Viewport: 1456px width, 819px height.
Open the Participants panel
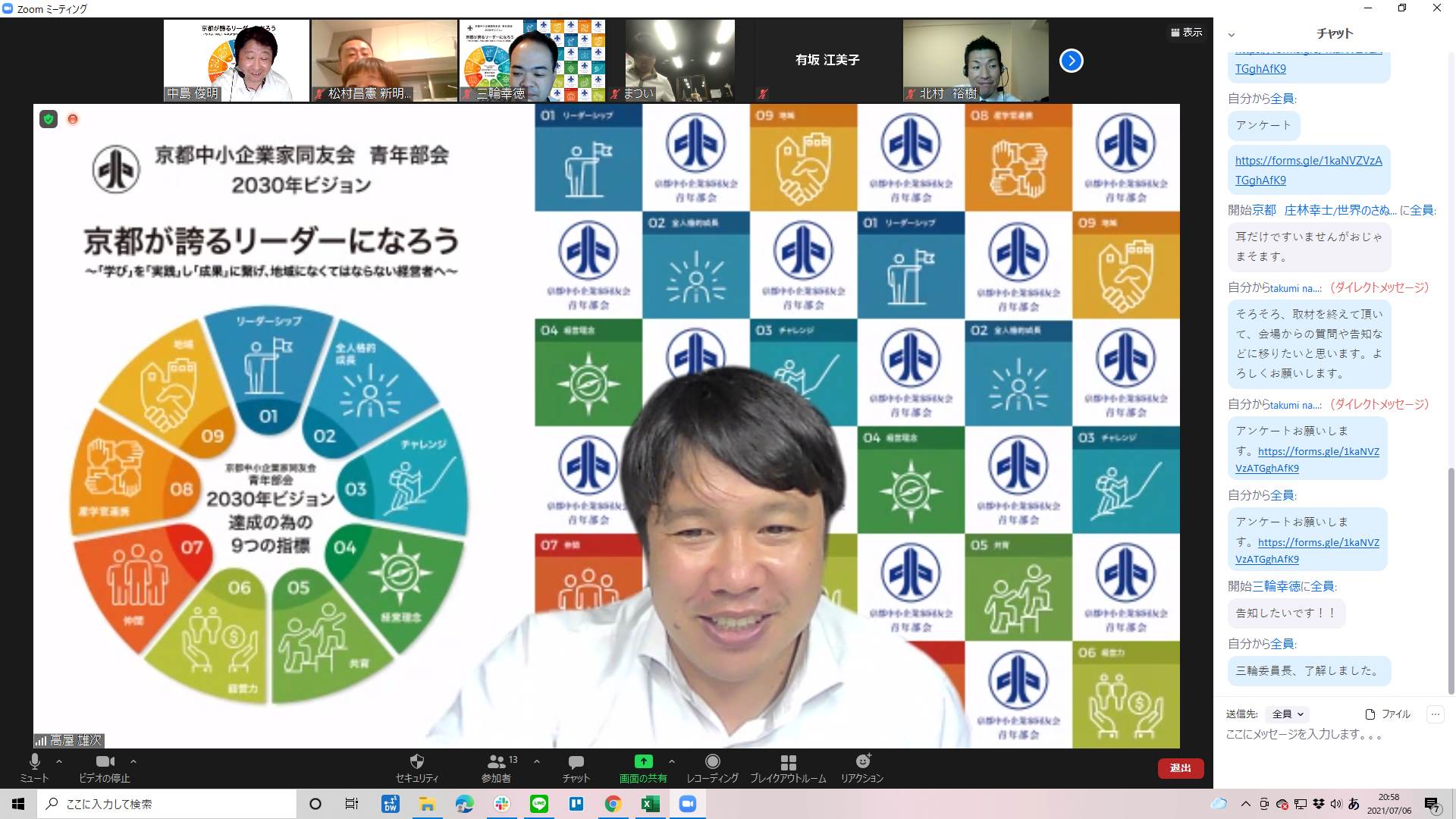pyautogui.click(x=498, y=767)
